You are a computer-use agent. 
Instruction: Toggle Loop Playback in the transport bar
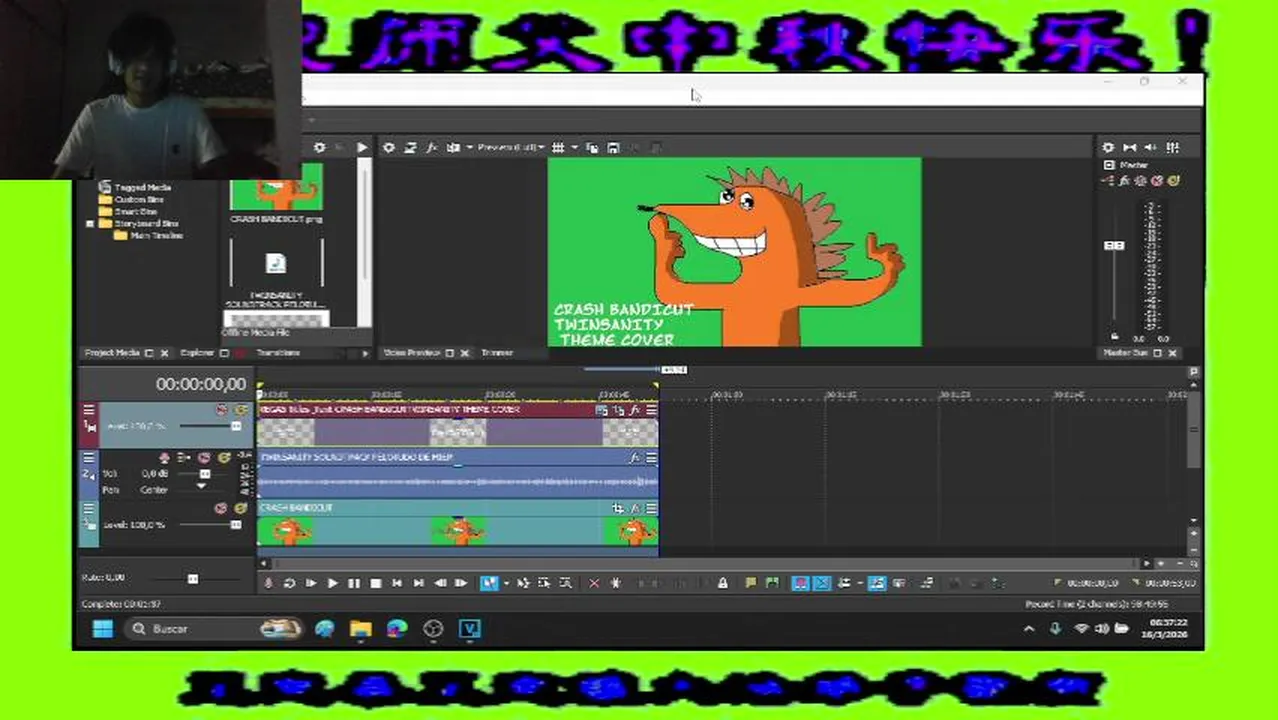click(x=289, y=583)
